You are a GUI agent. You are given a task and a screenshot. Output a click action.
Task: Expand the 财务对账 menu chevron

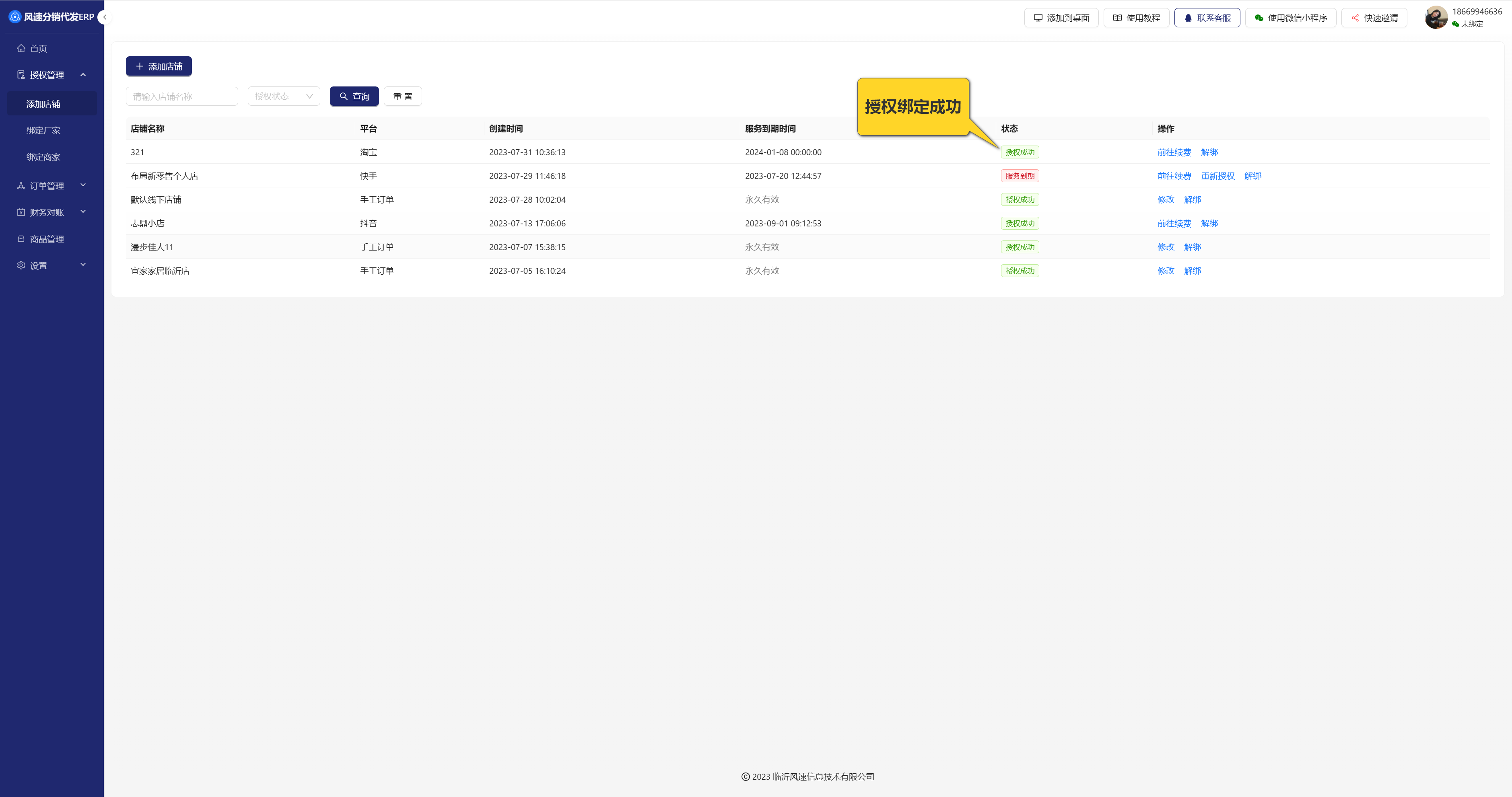tap(83, 212)
